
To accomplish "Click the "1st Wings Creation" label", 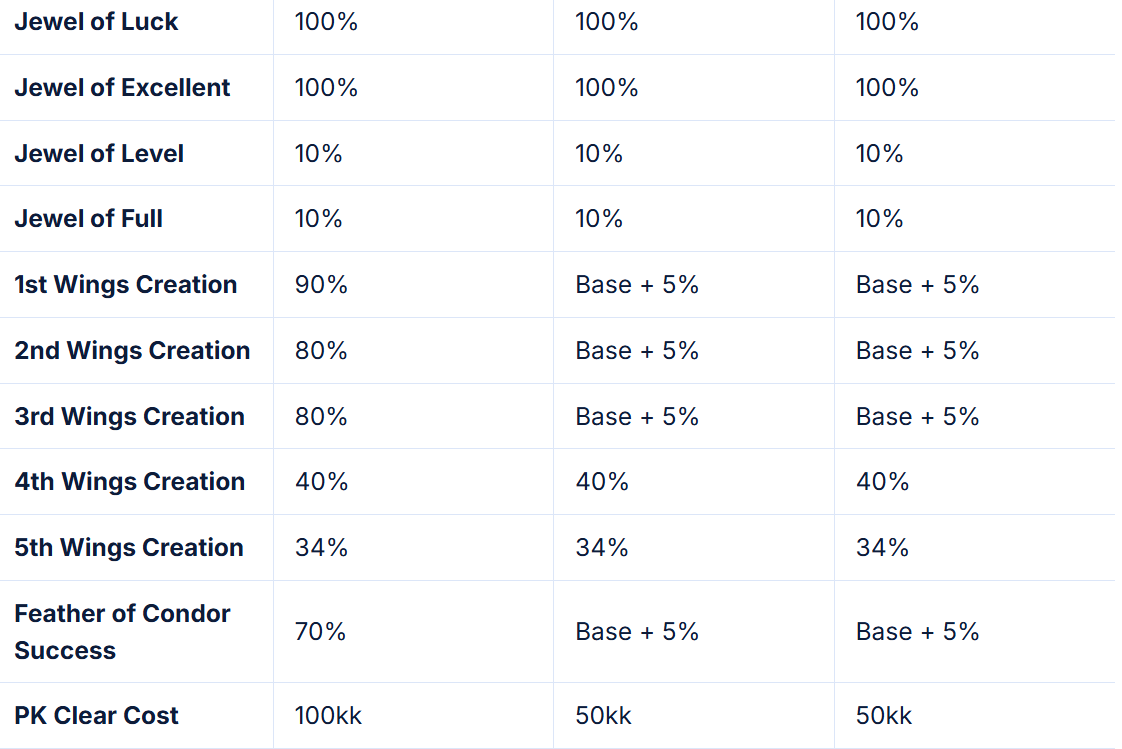I will point(125,285).
